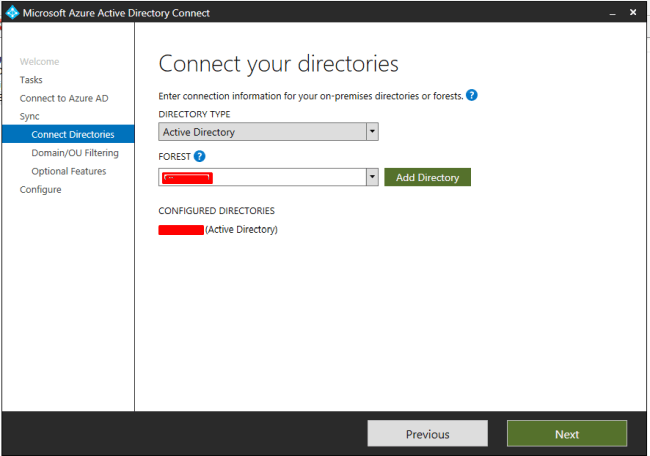This screenshot has height=456, width=650.
Task: Click the Azure AD Connect title bar icon
Action: 12,12
